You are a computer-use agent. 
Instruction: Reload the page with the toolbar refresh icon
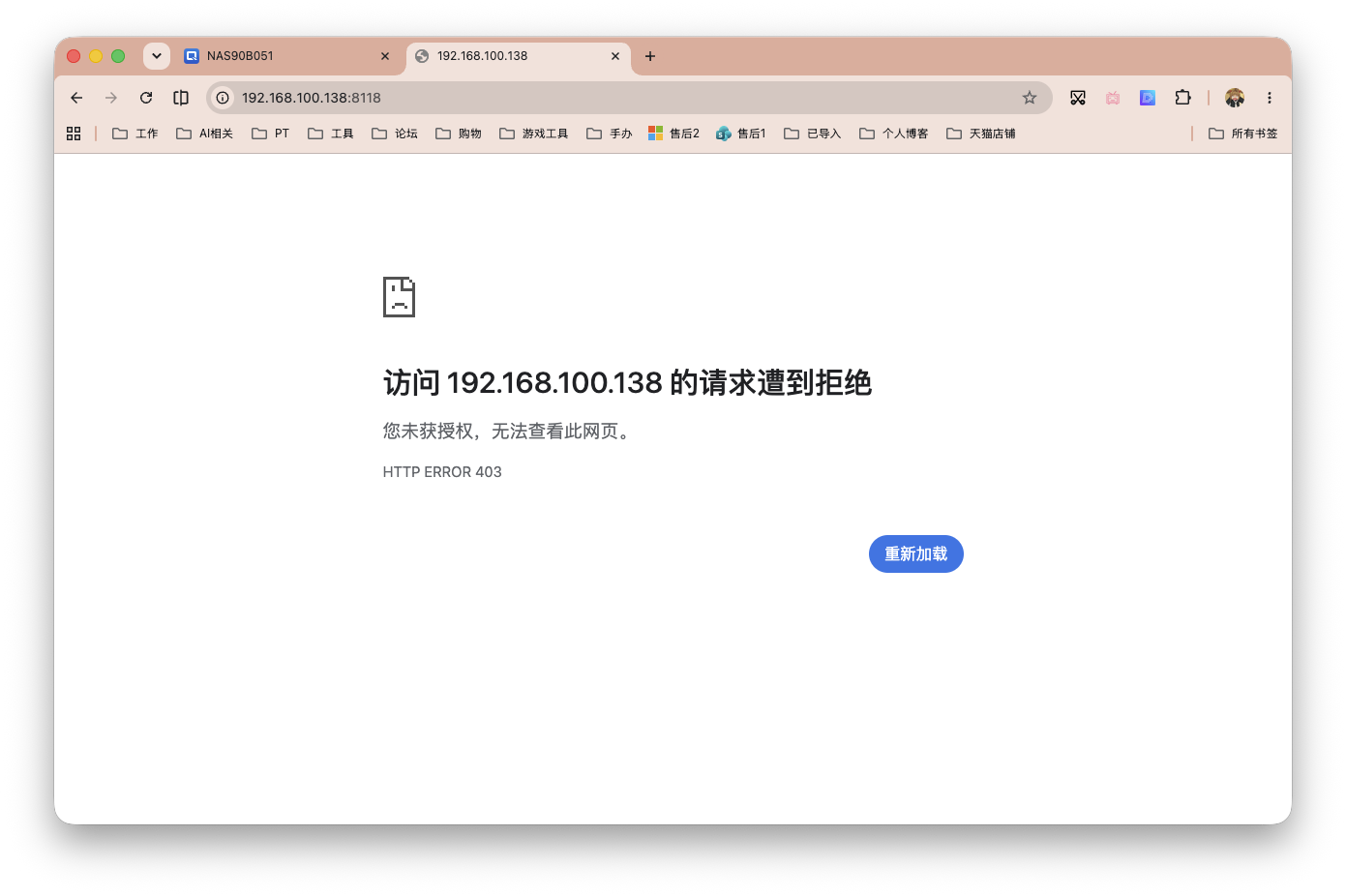click(x=146, y=98)
